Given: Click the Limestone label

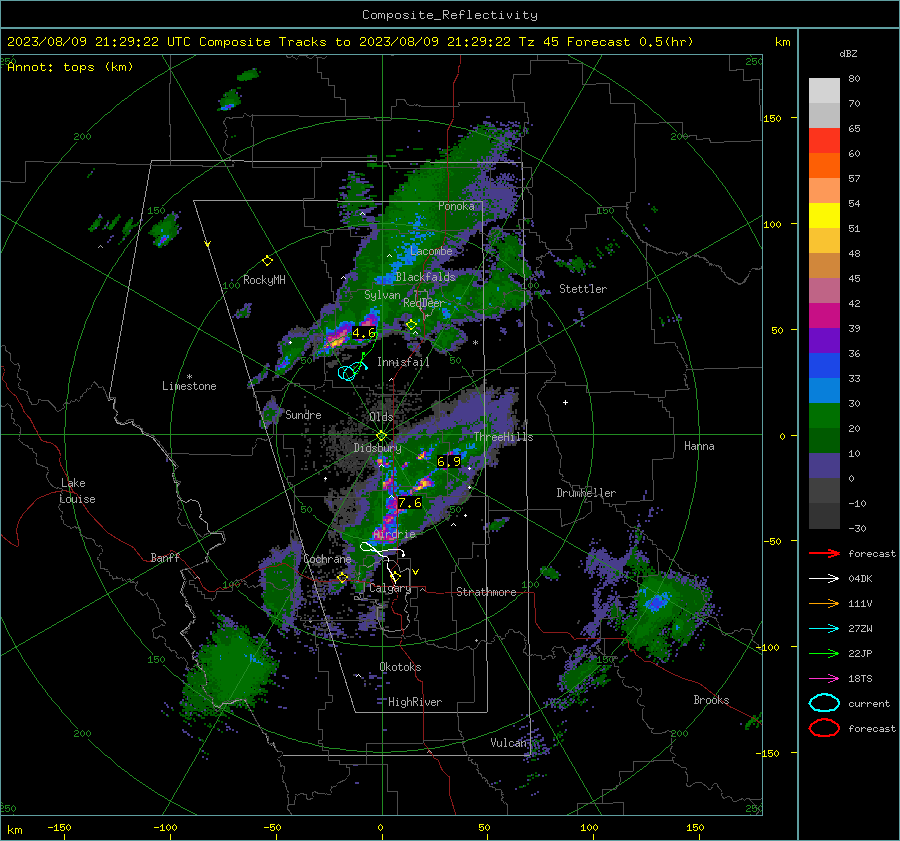Looking at the screenshot, I should (189, 386).
